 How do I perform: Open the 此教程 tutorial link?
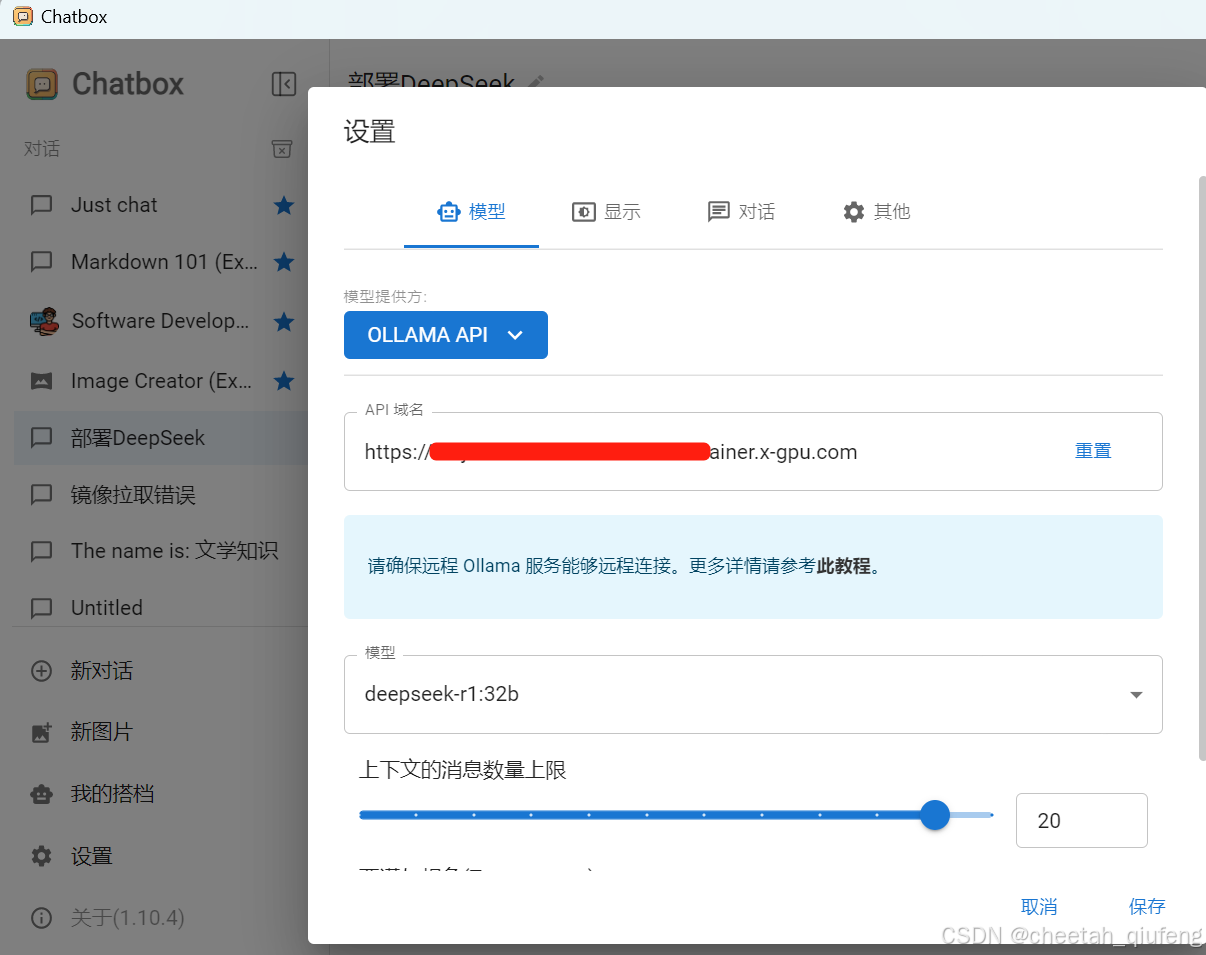click(843, 566)
